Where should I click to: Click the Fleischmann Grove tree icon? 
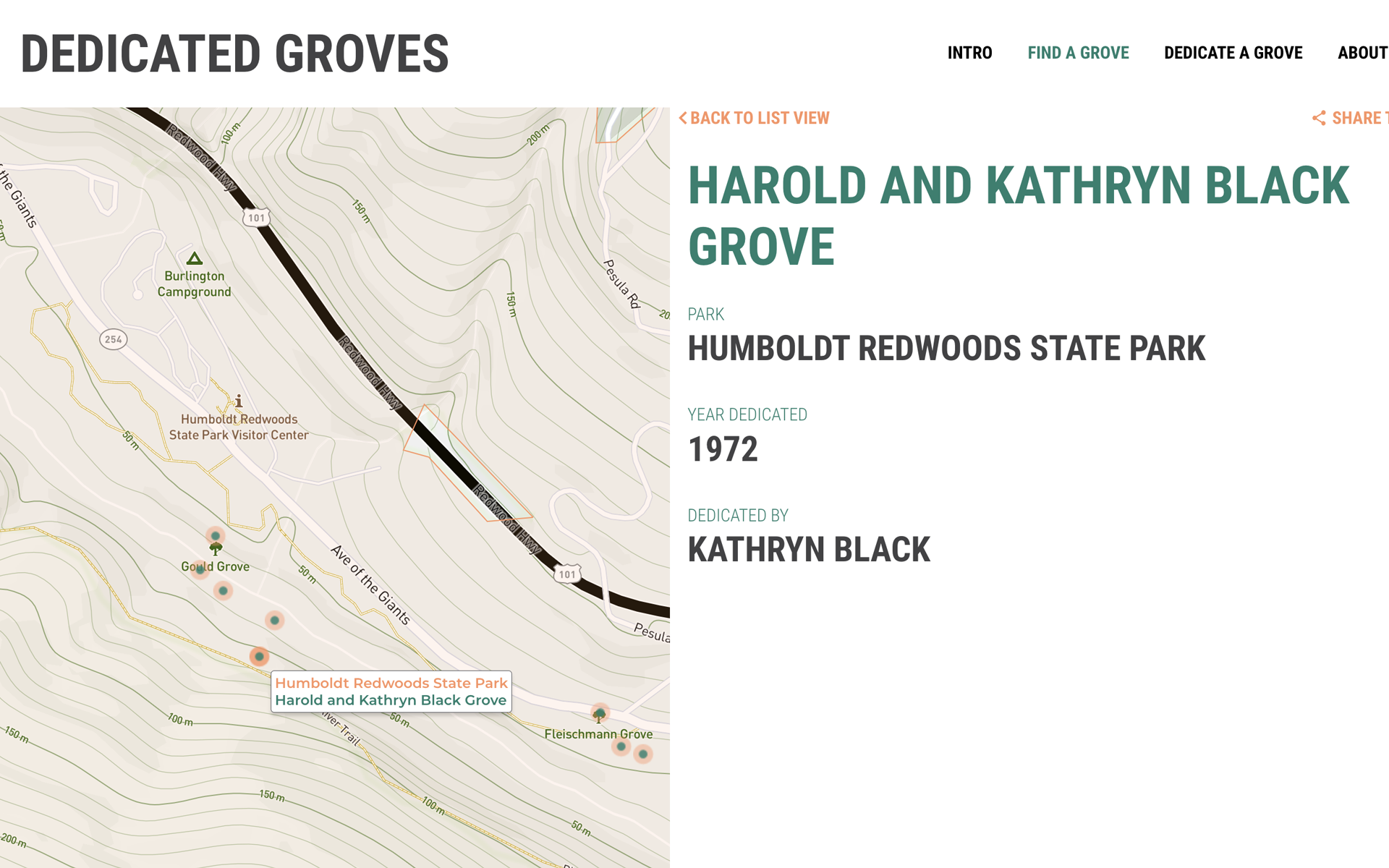[599, 716]
